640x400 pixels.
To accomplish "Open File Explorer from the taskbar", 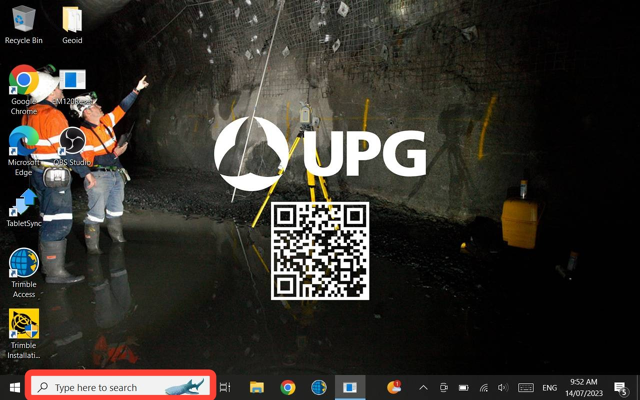I will coord(257,387).
